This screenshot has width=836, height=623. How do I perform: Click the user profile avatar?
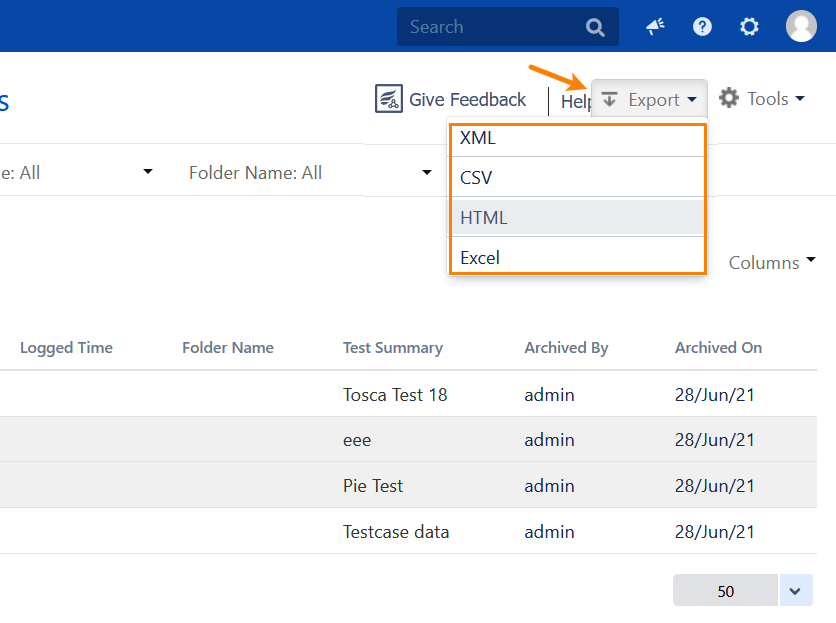coord(801,27)
